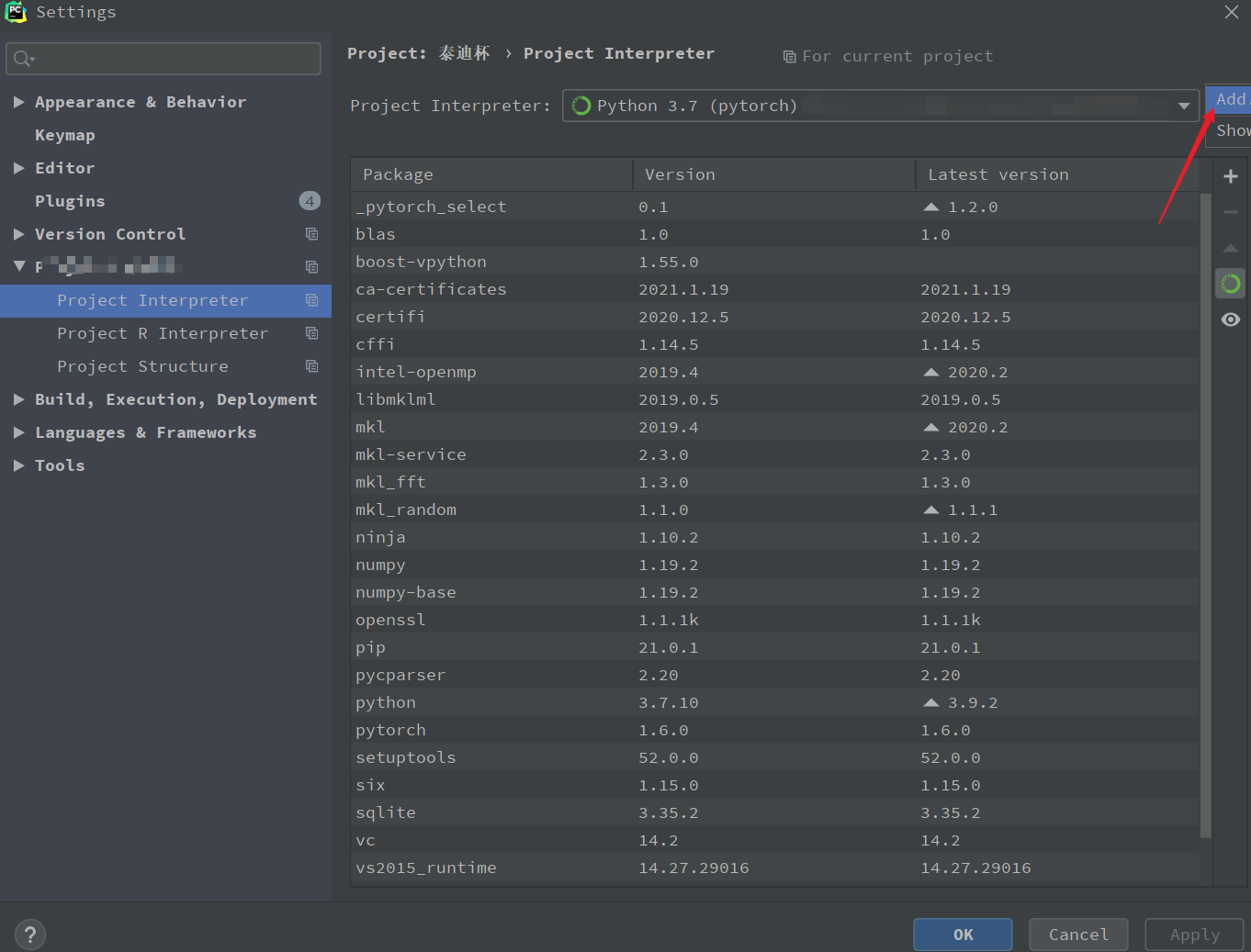Click Version column header
1251x952 pixels.
pyautogui.click(x=774, y=174)
